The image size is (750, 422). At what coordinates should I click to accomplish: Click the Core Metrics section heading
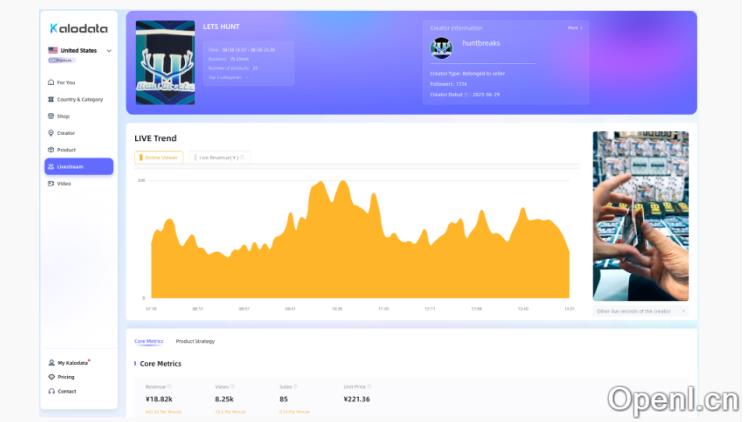pos(161,364)
